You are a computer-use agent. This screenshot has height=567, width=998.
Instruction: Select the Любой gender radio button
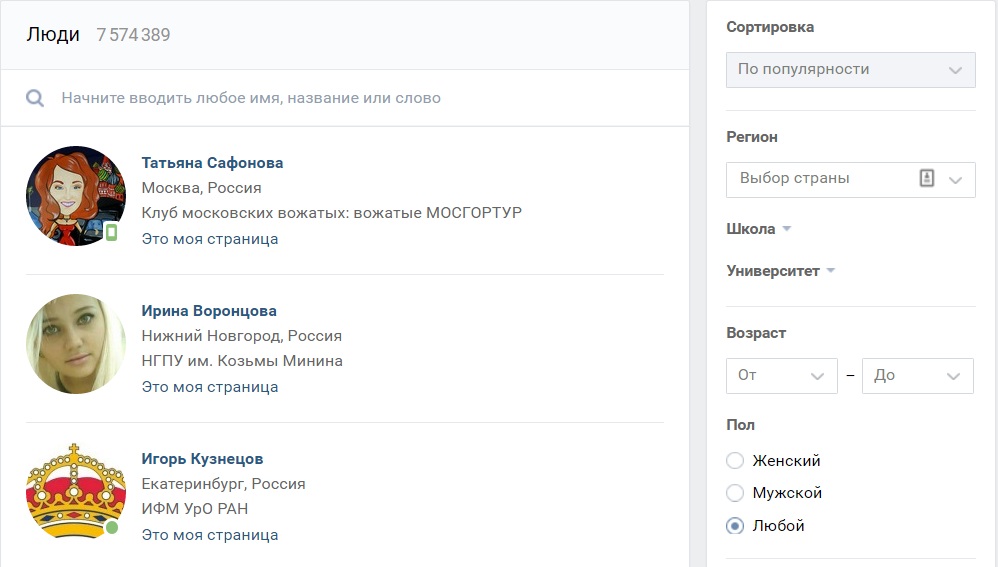(x=735, y=526)
